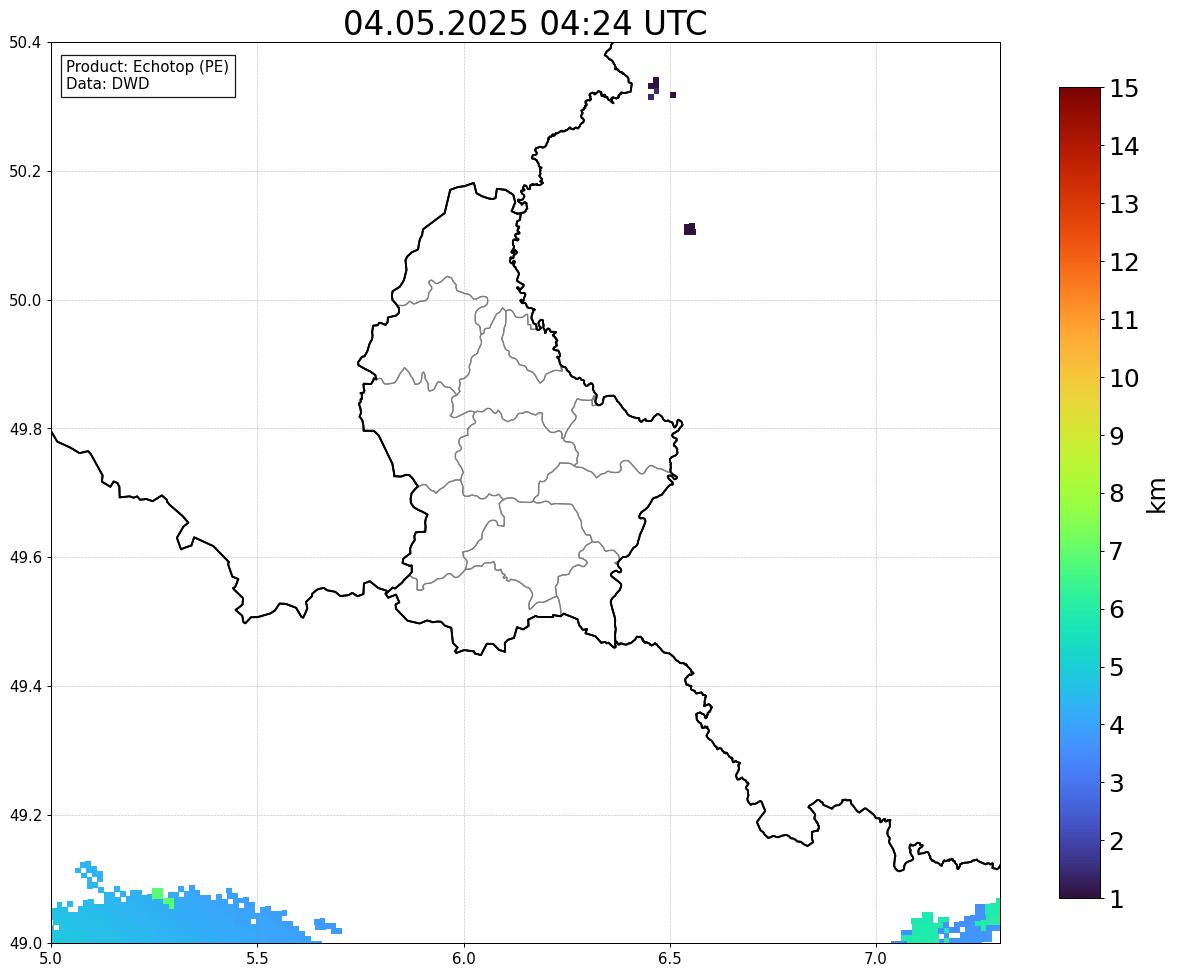Click the latitude axis label '49.8'
Viewport: 1178px width, 976px height.
coord(25,429)
